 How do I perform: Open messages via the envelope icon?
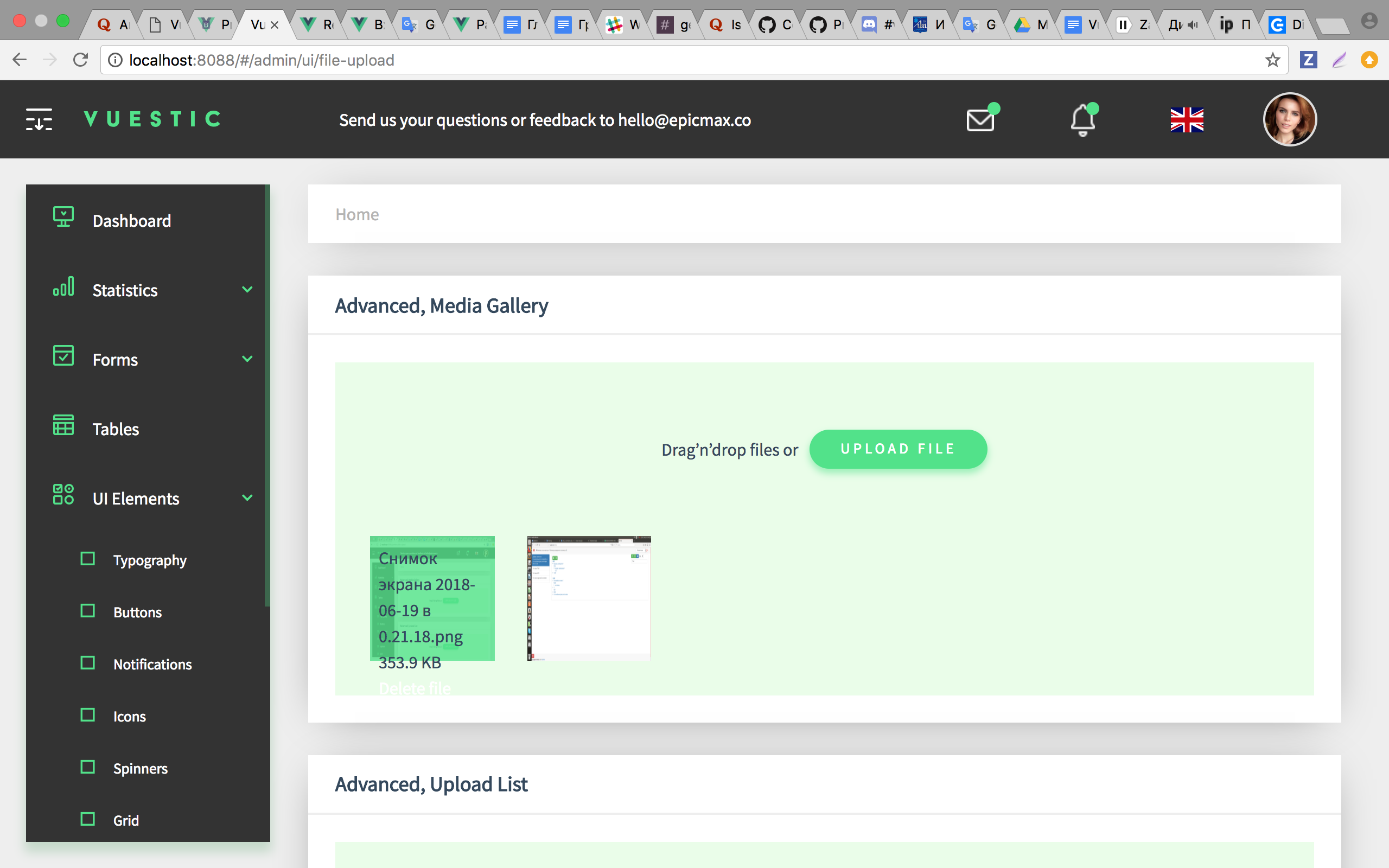point(980,119)
